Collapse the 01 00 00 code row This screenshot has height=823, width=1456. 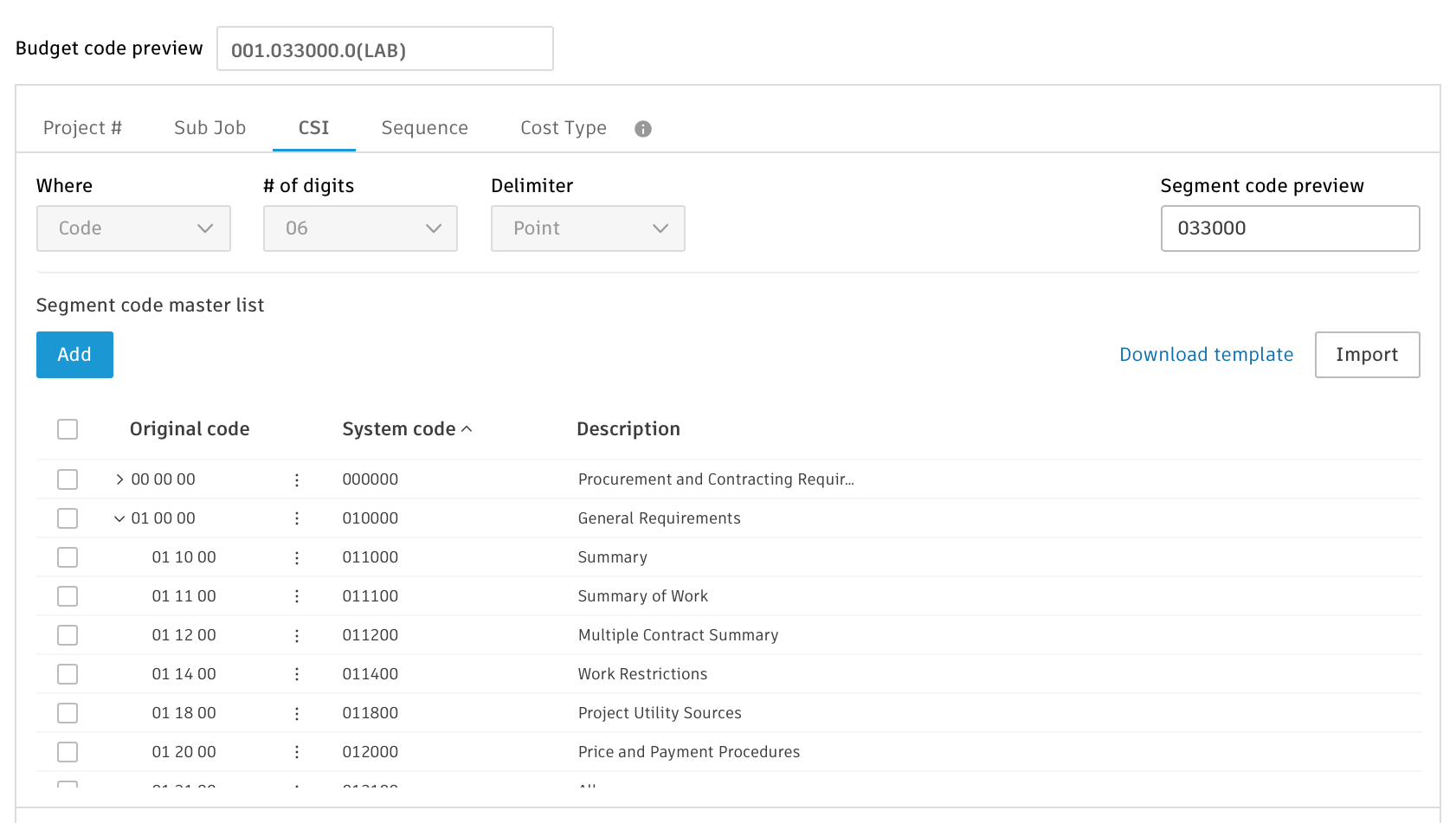point(119,518)
